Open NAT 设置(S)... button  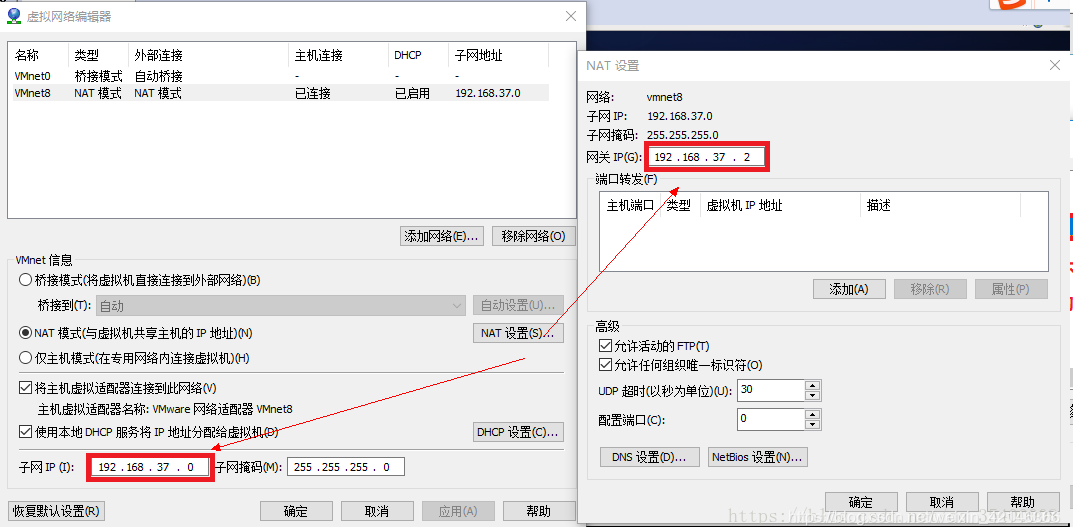click(x=518, y=333)
